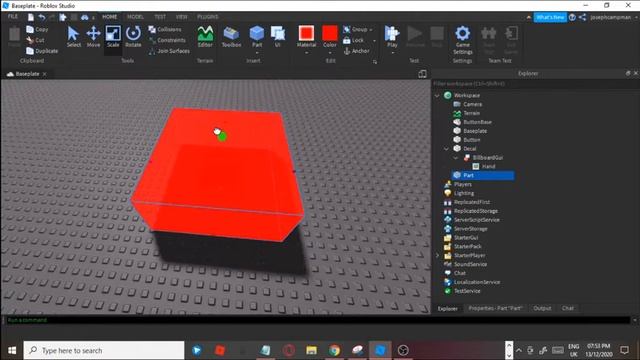Image resolution: width=640 pixels, height=360 pixels.
Task: Activate the Select tool
Action: click(73, 37)
